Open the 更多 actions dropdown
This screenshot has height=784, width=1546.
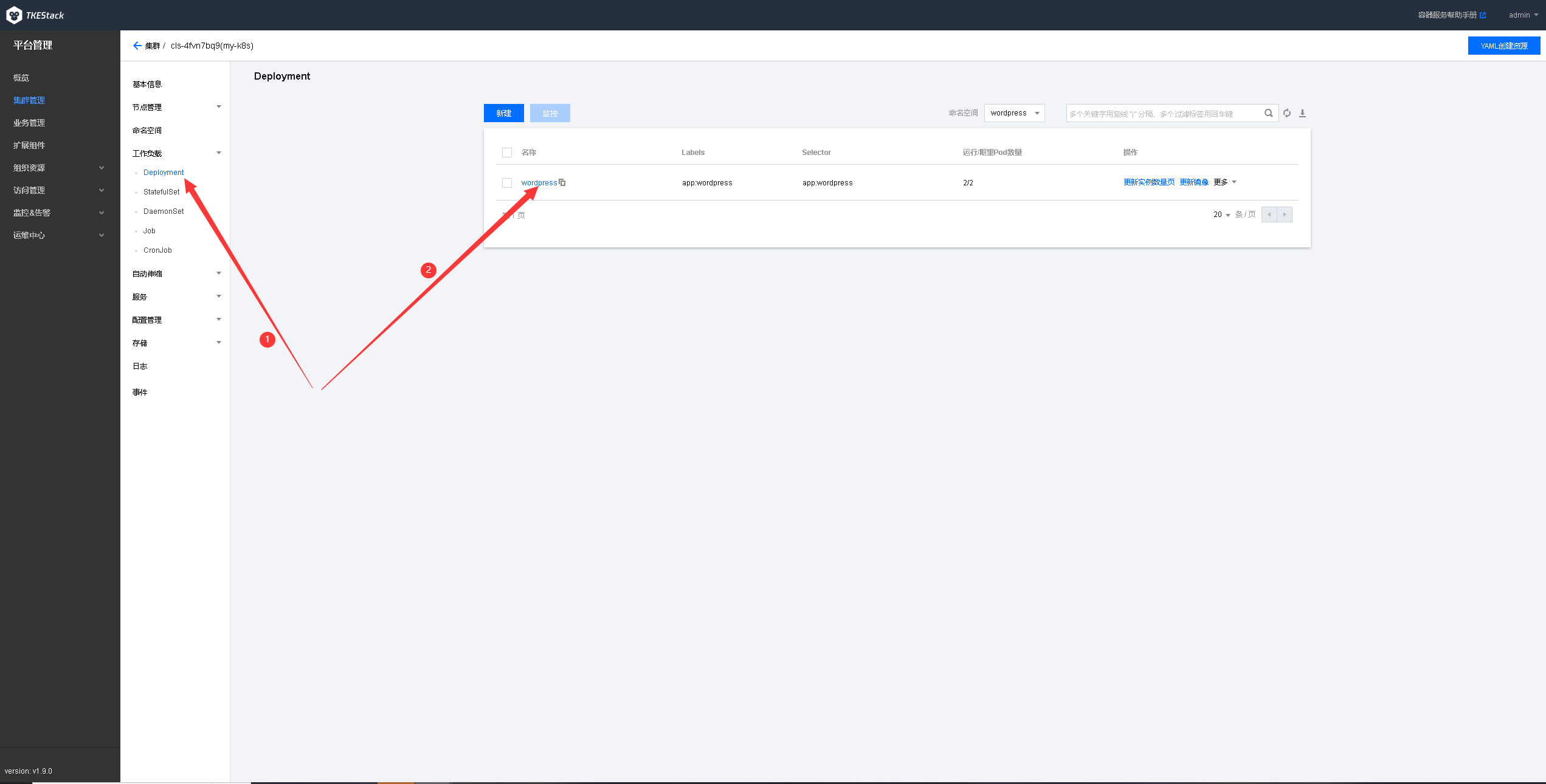click(1225, 182)
